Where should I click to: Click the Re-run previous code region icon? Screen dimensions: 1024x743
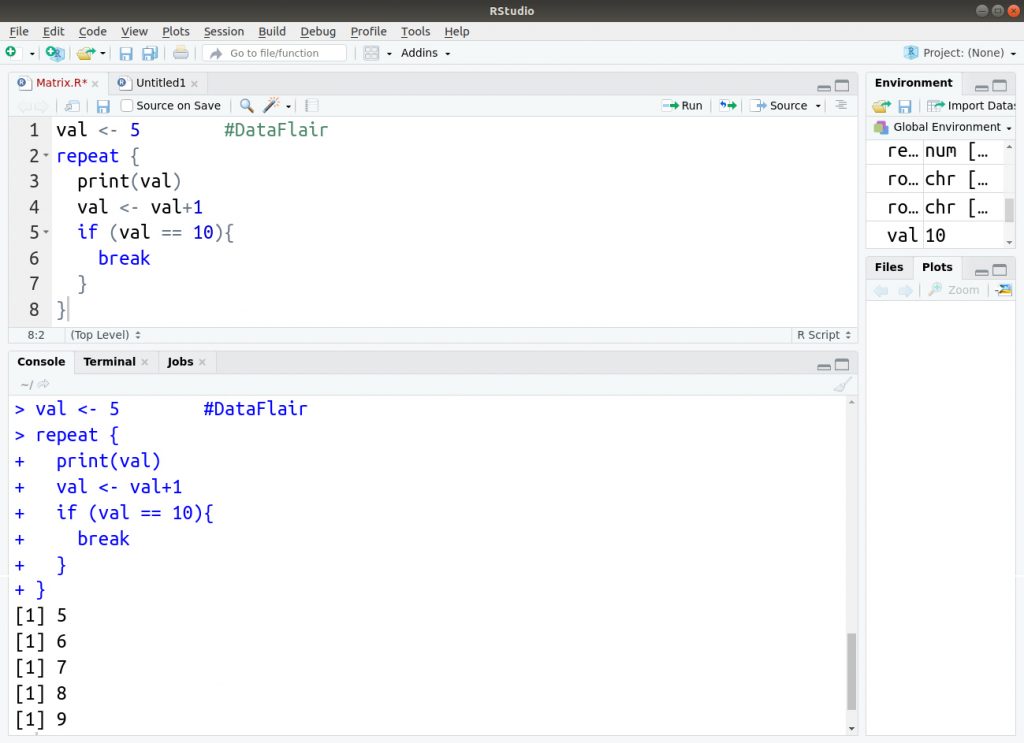click(728, 105)
